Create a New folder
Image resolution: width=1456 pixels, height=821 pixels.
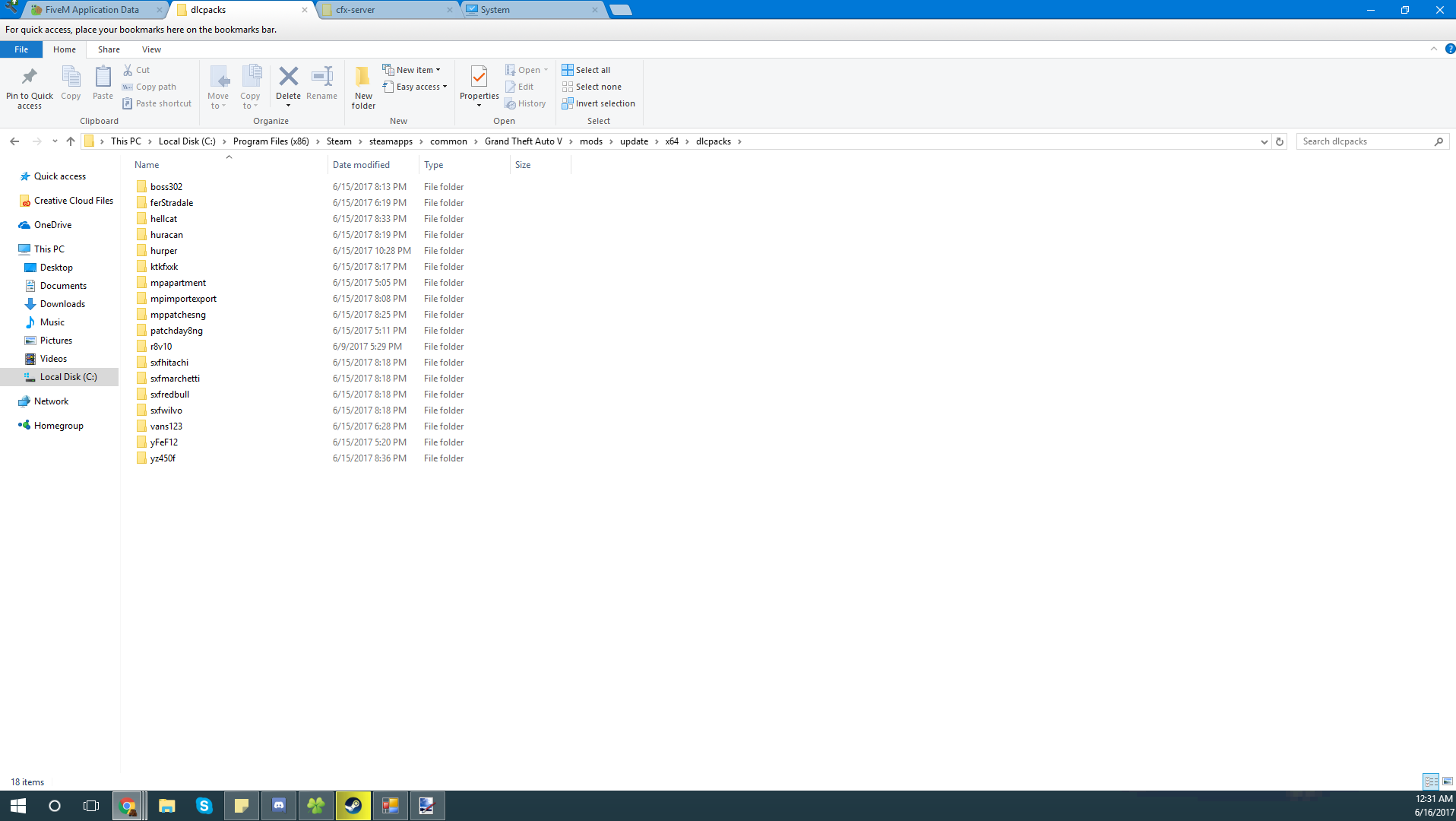tap(363, 87)
